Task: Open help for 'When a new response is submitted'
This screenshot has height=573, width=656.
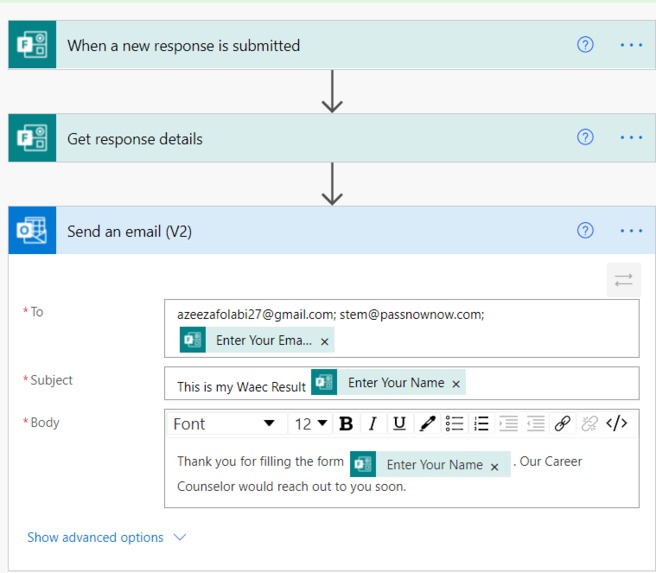Action: (585, 44)
